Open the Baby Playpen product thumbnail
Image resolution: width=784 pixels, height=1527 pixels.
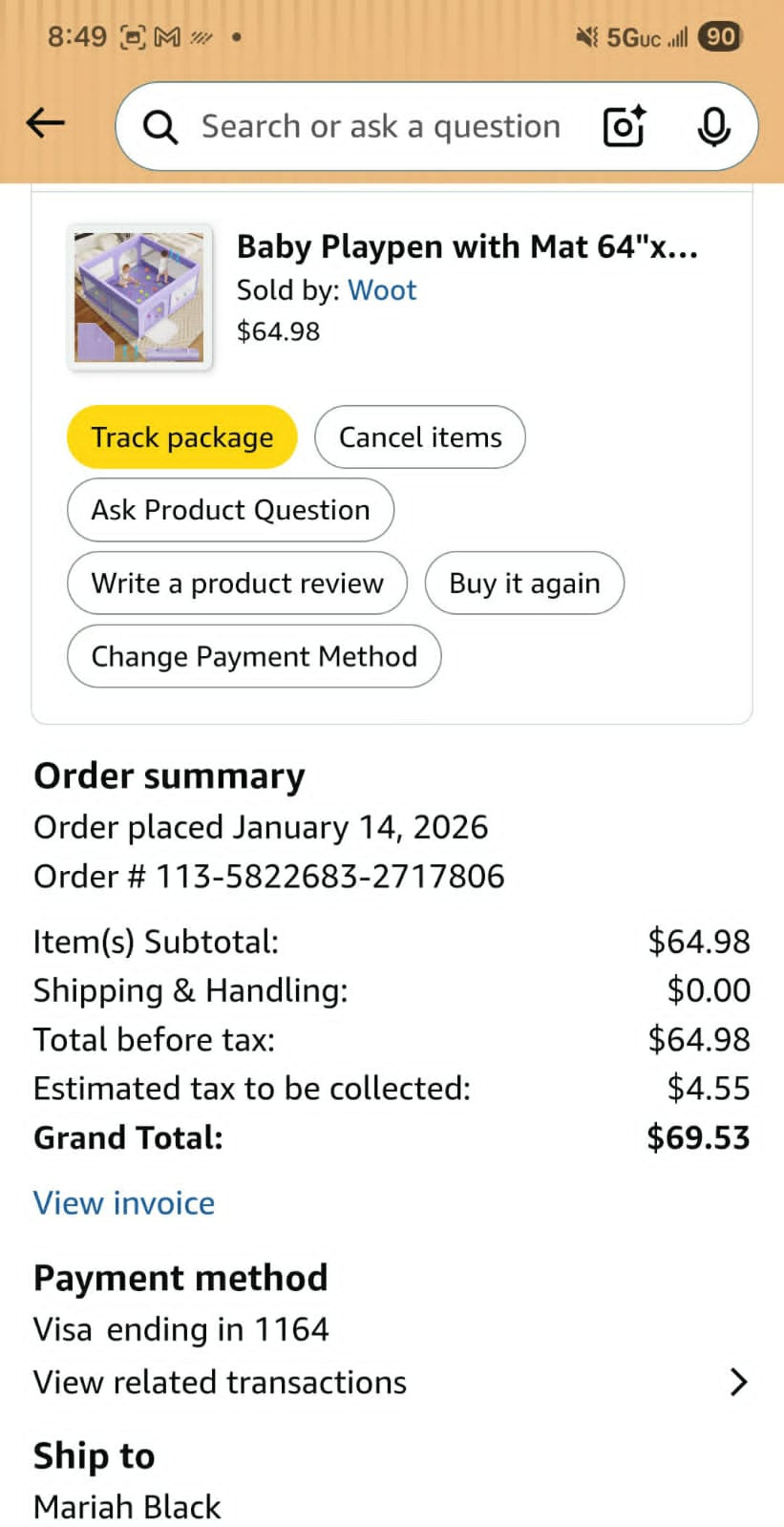point(139,298)
